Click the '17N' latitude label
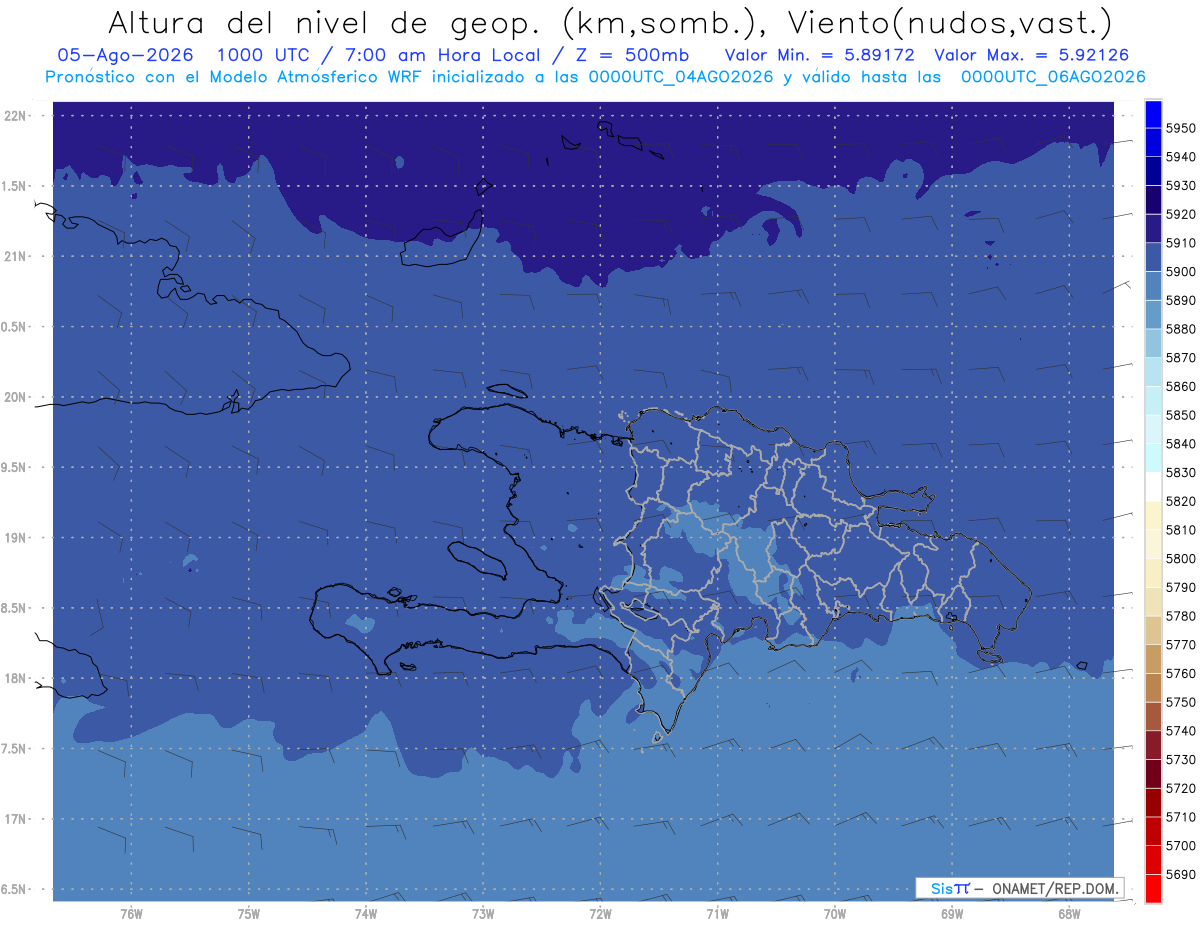This screenshot has height=927, width=1200. pyautogui.click(x=15, y=819)
